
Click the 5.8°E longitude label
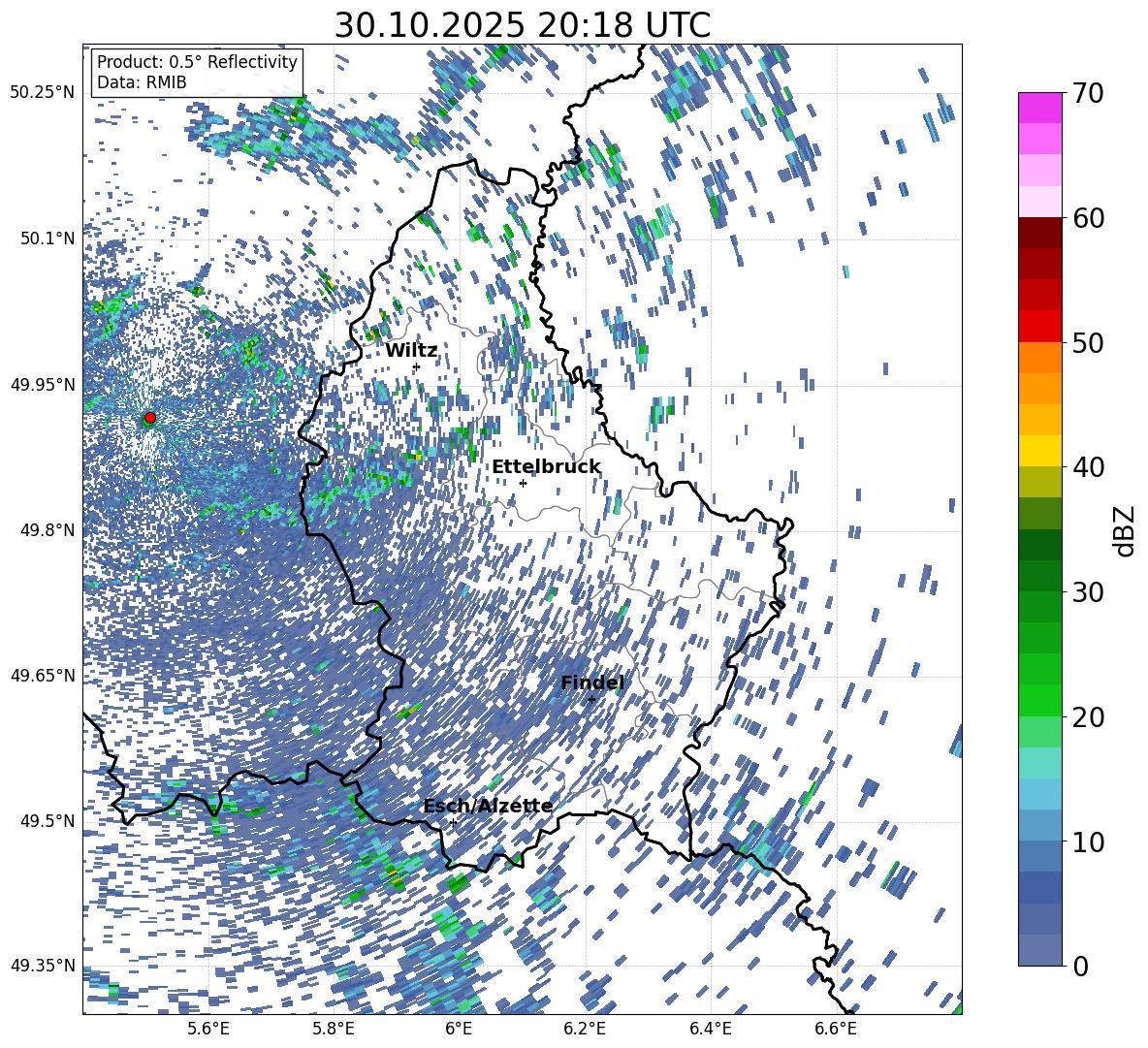click(335, 1029)
